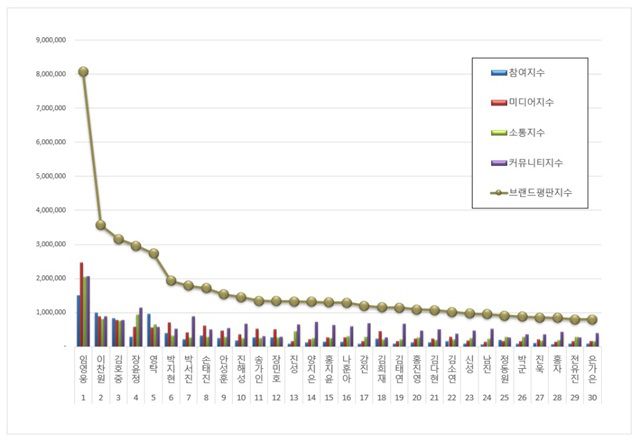Click the rank number 10 on x-axis
640x441 pixels.
click(x=241, y=397)
